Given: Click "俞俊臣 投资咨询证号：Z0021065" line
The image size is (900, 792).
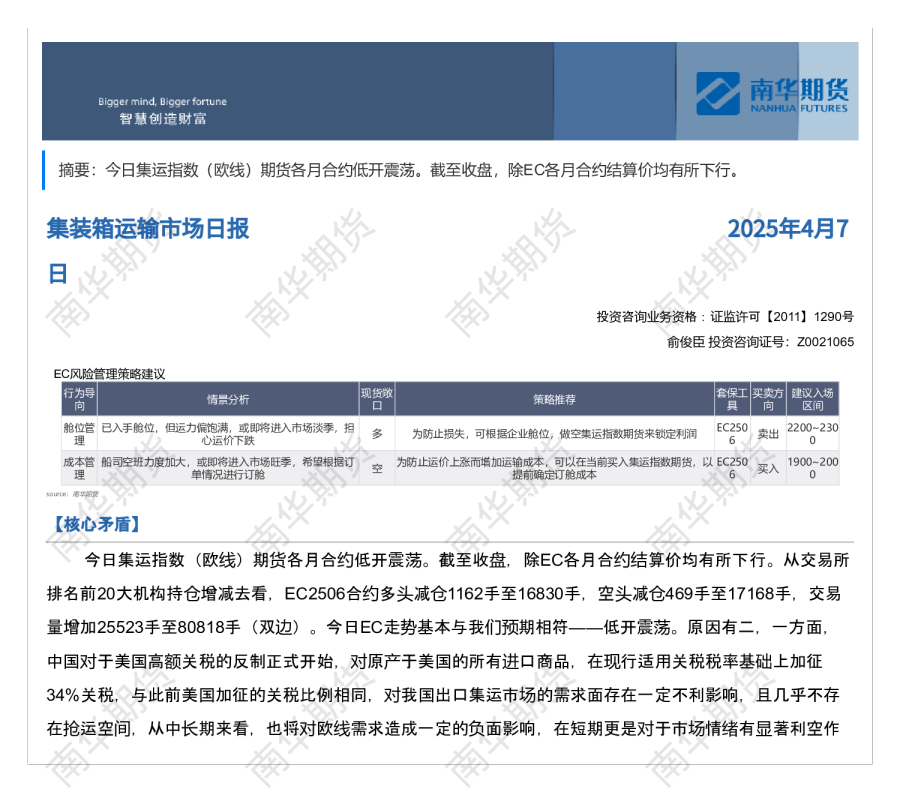Looking at the screenshot, I should coord(760,342).
